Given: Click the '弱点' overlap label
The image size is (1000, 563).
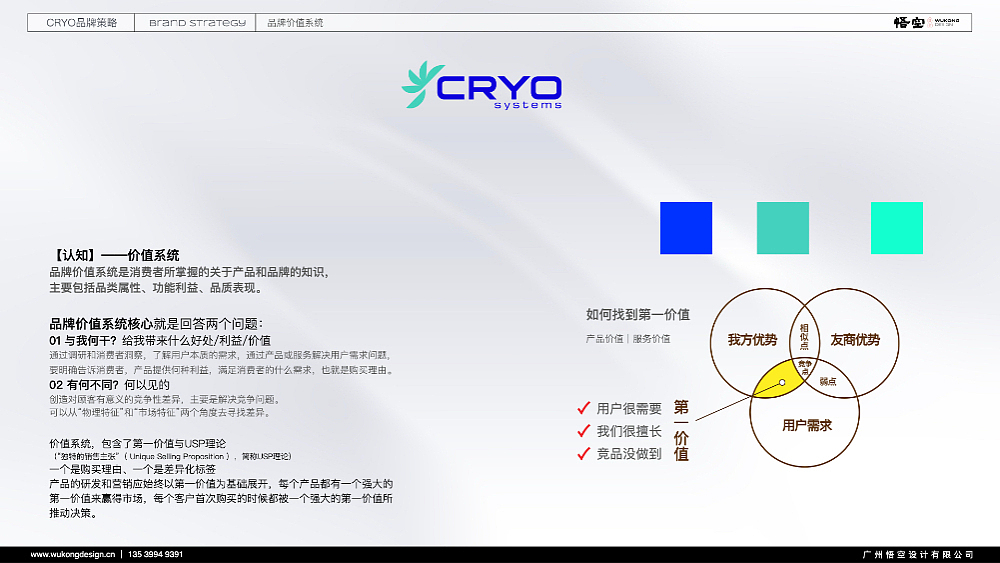Looking at the screenshot, I should click(828, 381).
